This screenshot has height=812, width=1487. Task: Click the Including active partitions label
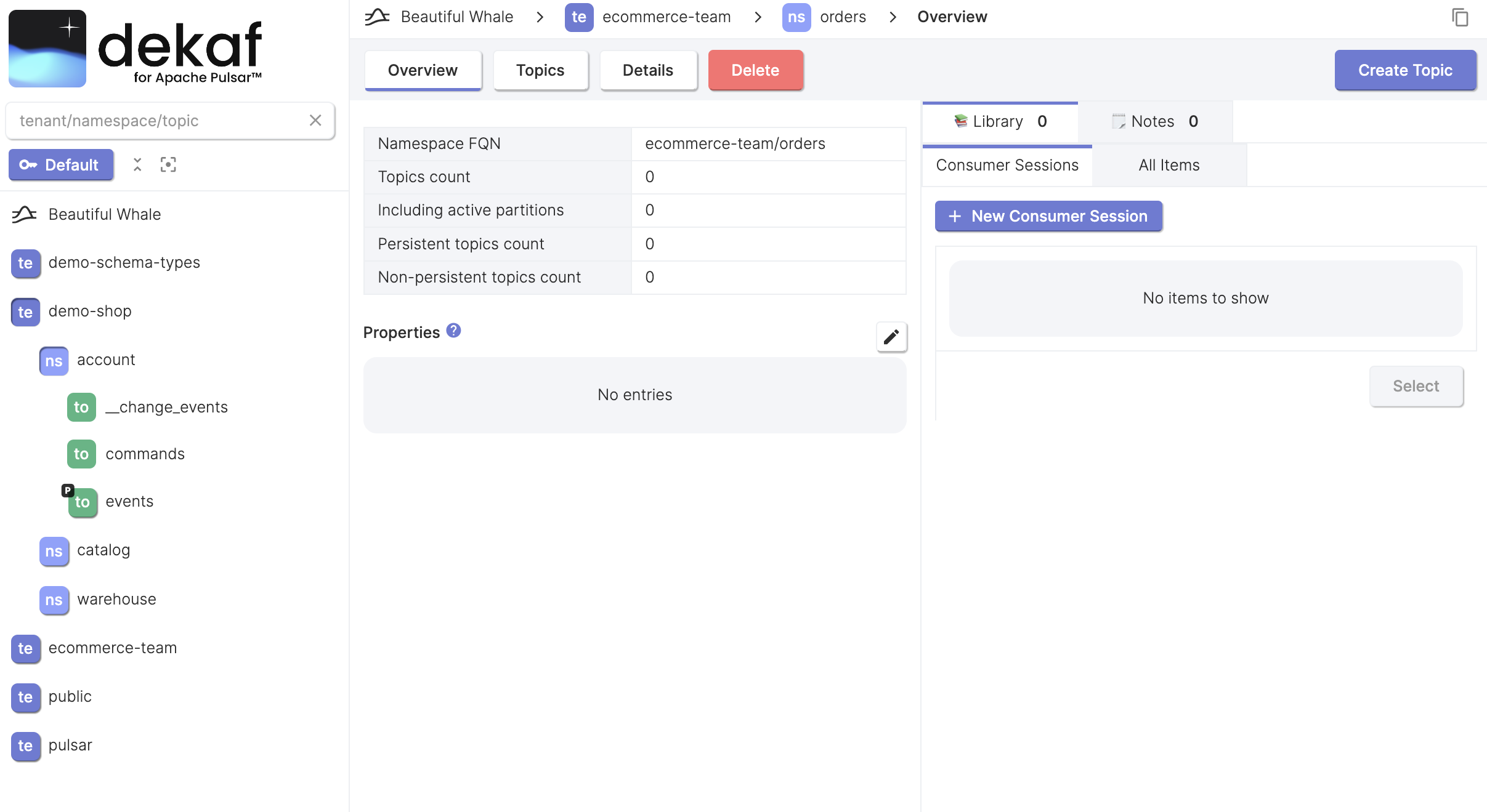[x=471, y=210]
